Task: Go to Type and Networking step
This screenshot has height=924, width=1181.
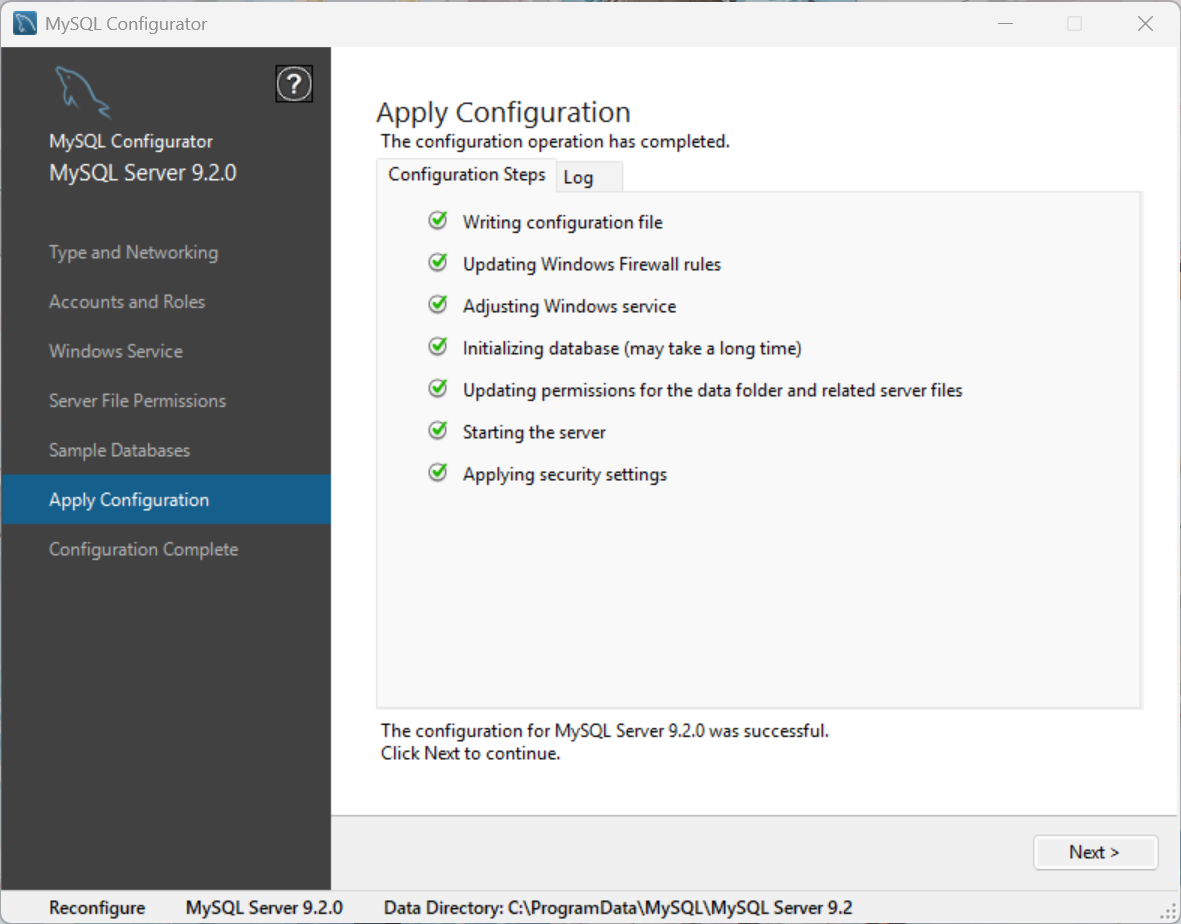Action: click(x=133, y=252)
